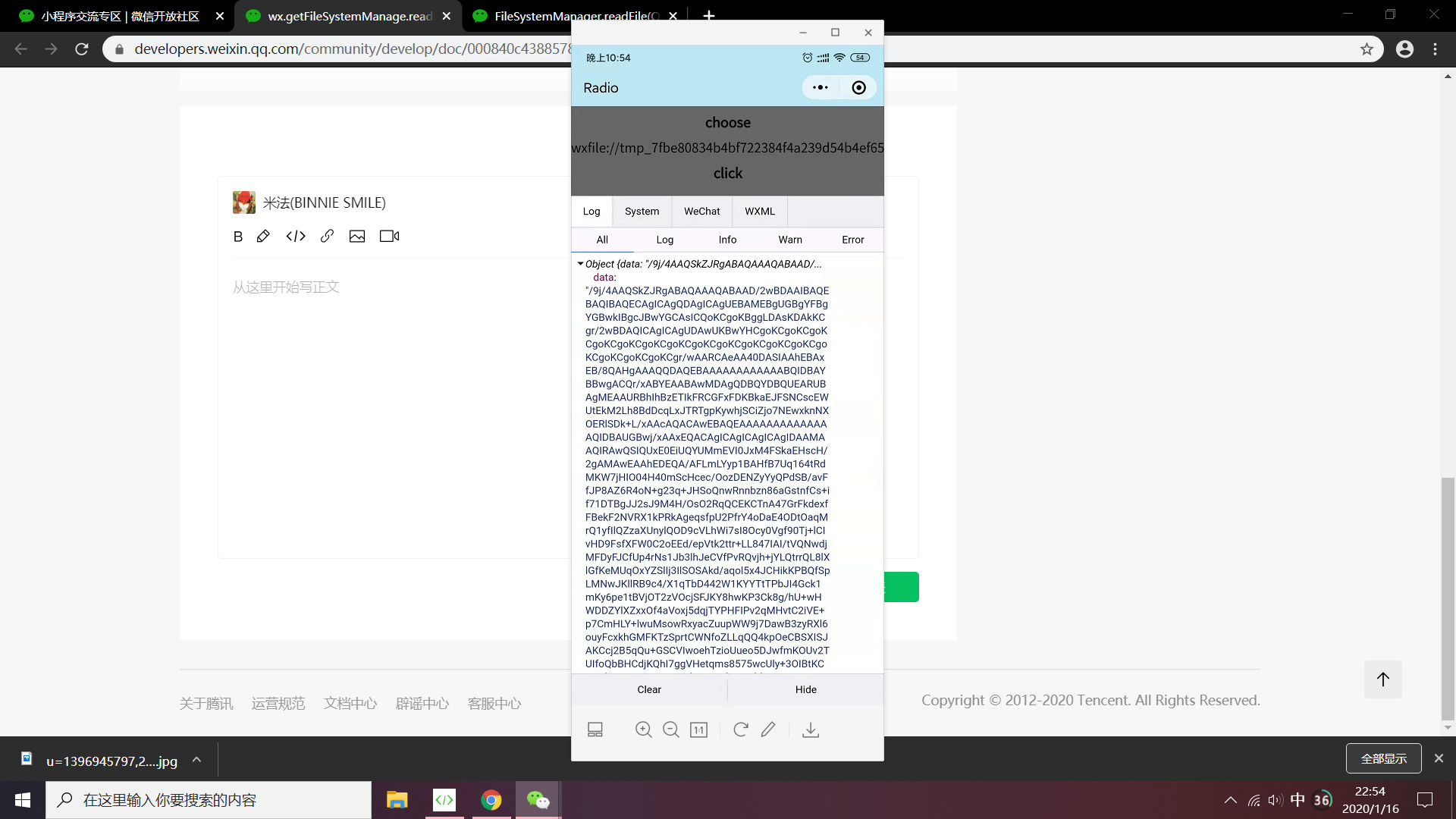This screenshot has height=819, width=1456.
Task: Insert code block with the code icon
Action: tap(296, 237)
